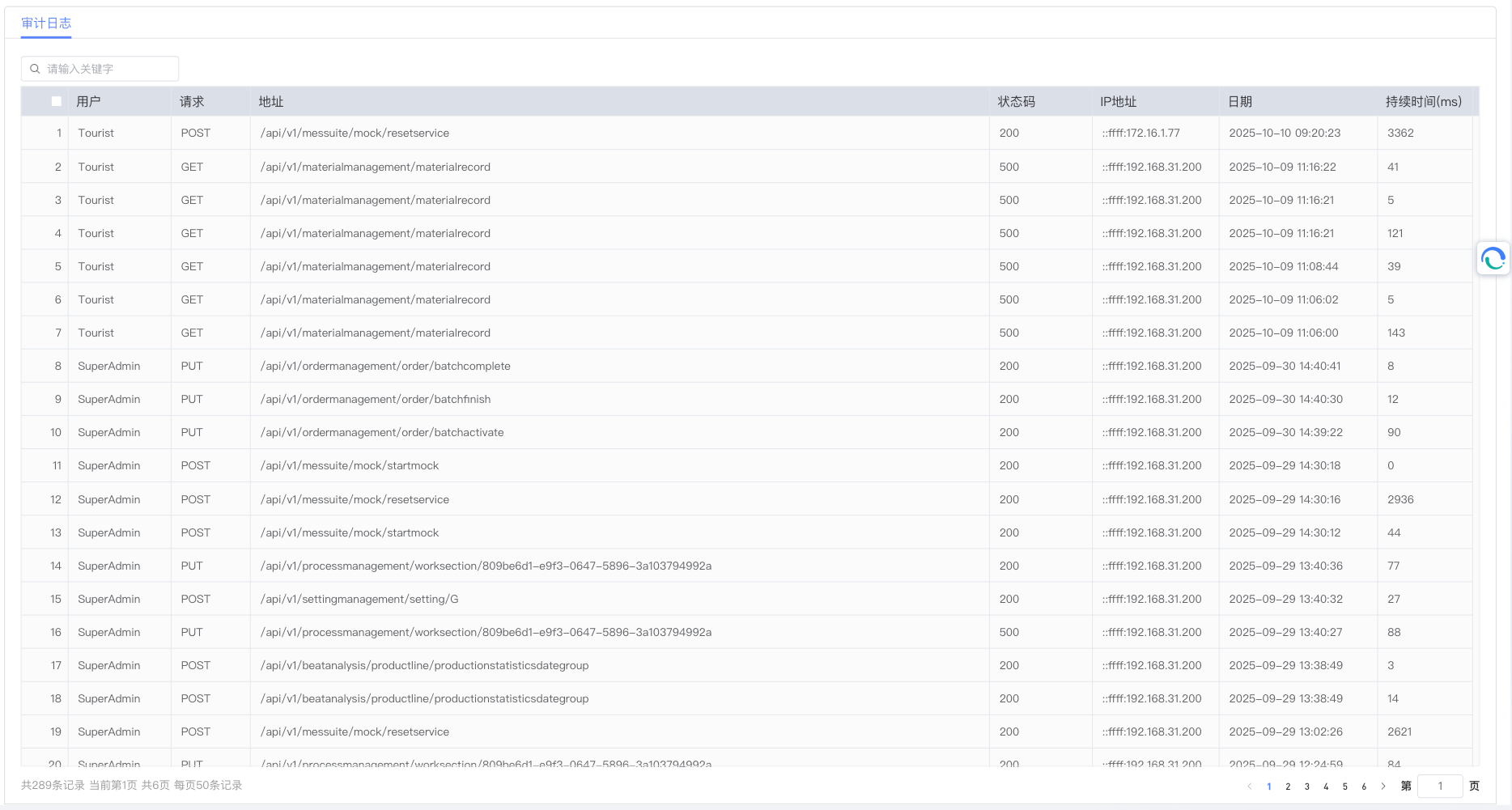Open the floating assistant icon at right edge
Screen dimensions: 1512x810
click(x=1493, y=259)
